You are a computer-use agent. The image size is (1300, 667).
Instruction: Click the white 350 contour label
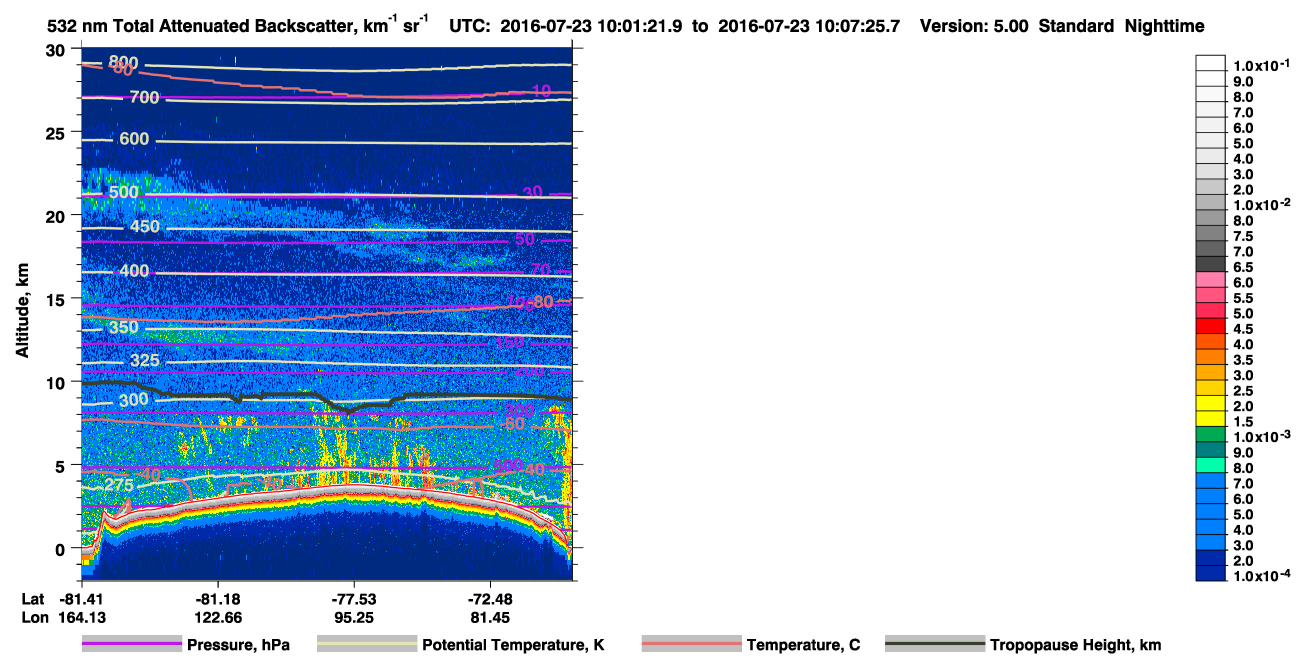coord(123,327)
